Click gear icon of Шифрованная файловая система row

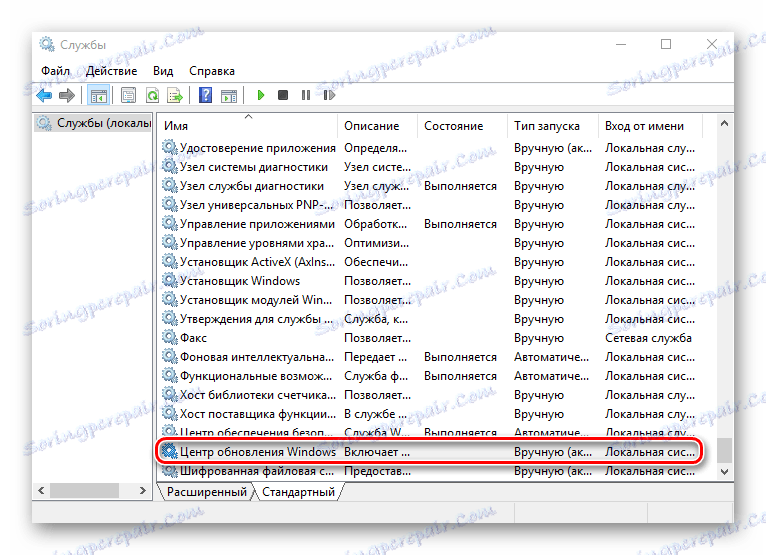(170, 470)
